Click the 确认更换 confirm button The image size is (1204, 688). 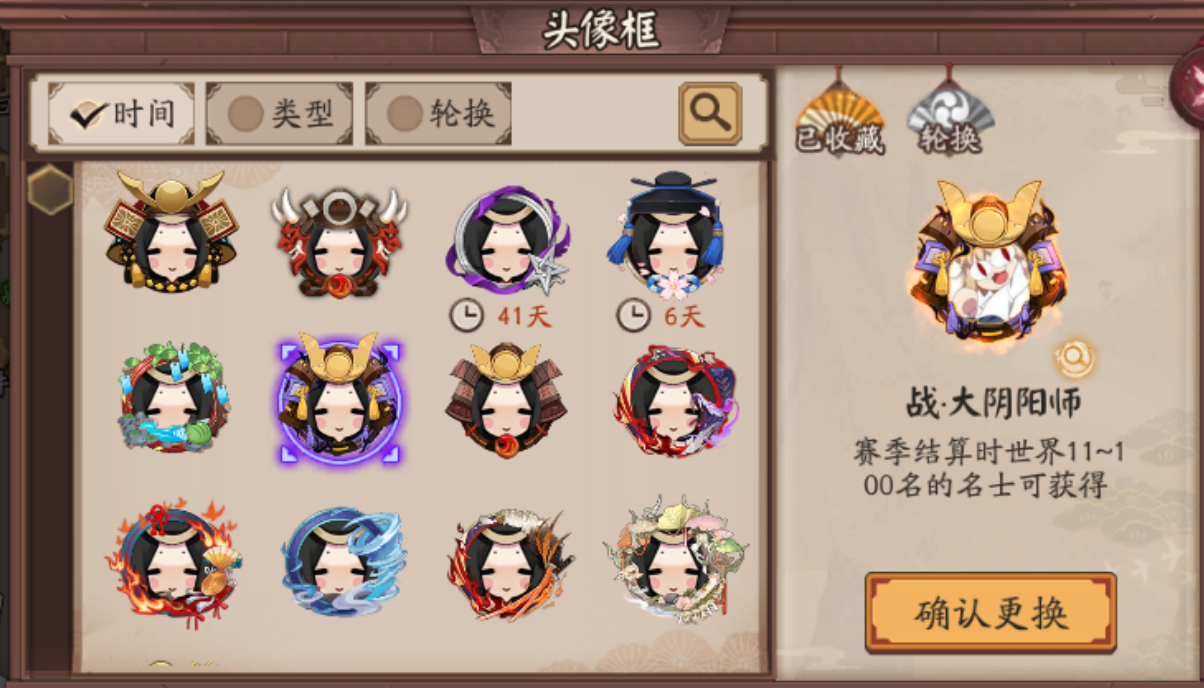(x=990, y=613)
